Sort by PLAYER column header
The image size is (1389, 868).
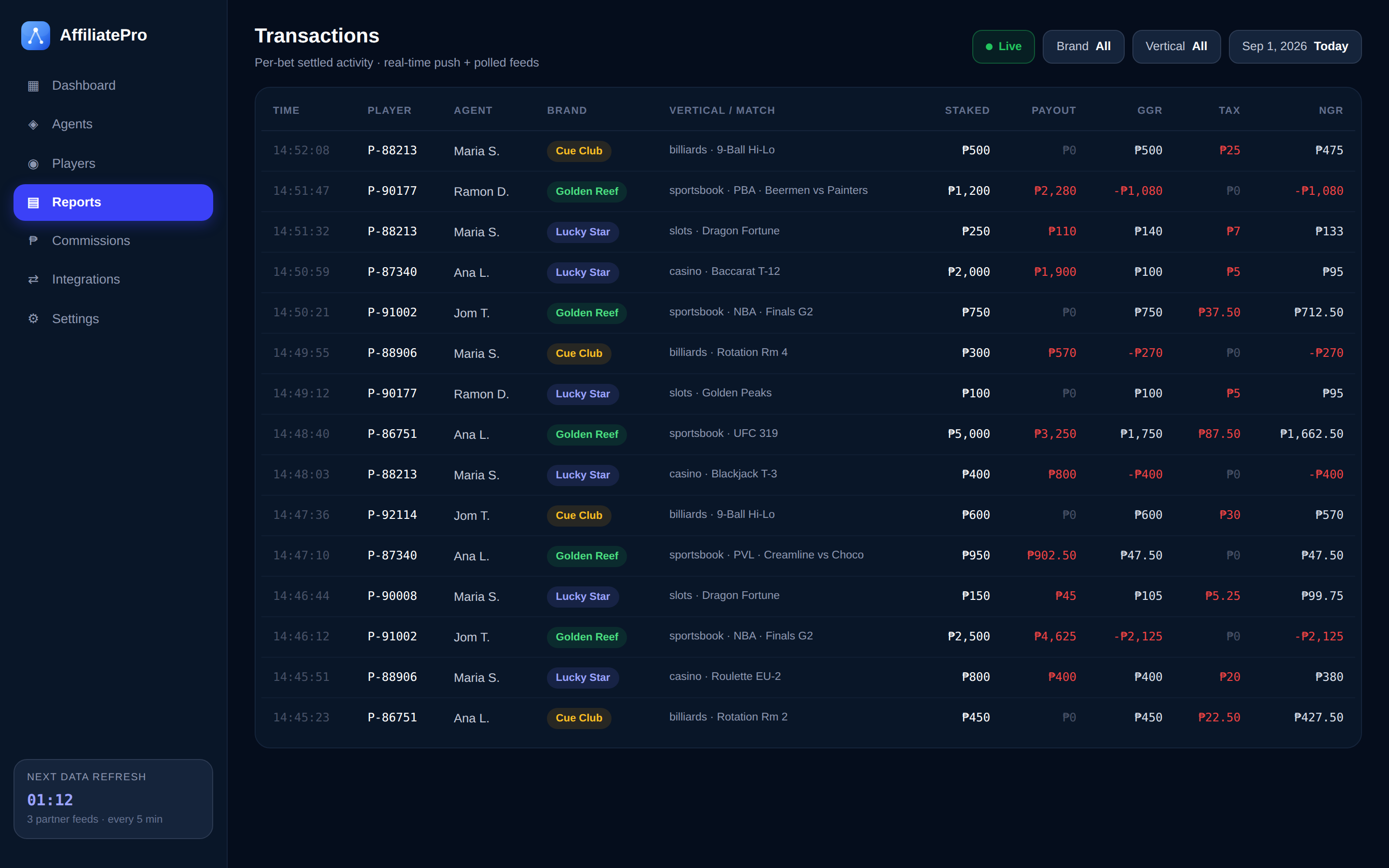[389, 110]
